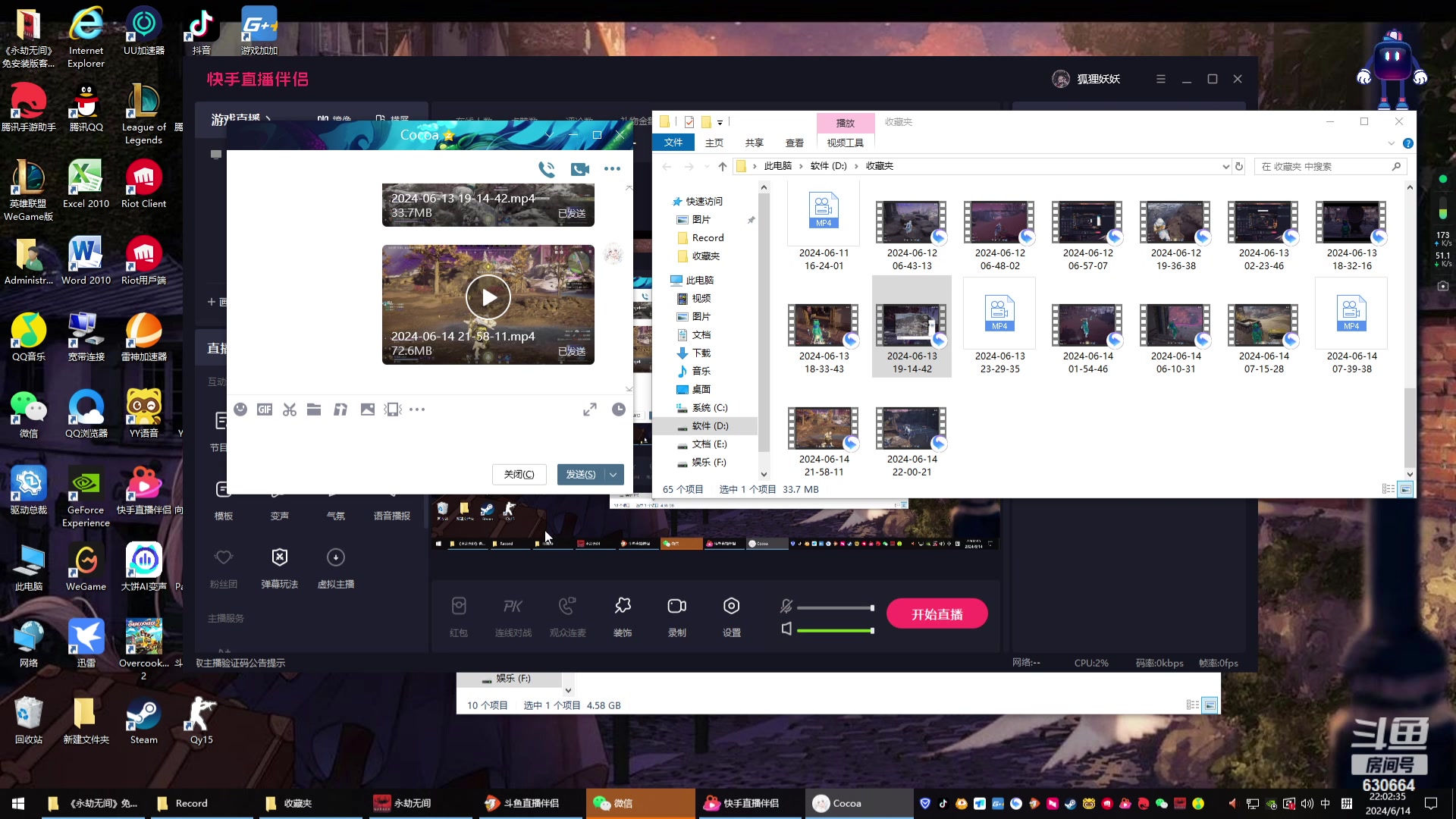Expand the Explorer address bar dropdown
The width and height of the screenshot is (1456, 819).
1225,167
